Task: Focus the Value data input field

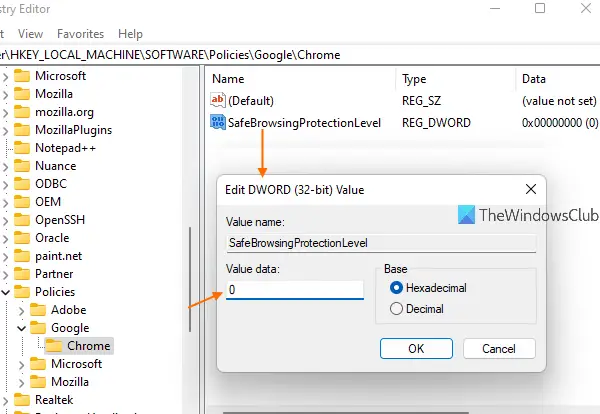Action: point(295,290)
